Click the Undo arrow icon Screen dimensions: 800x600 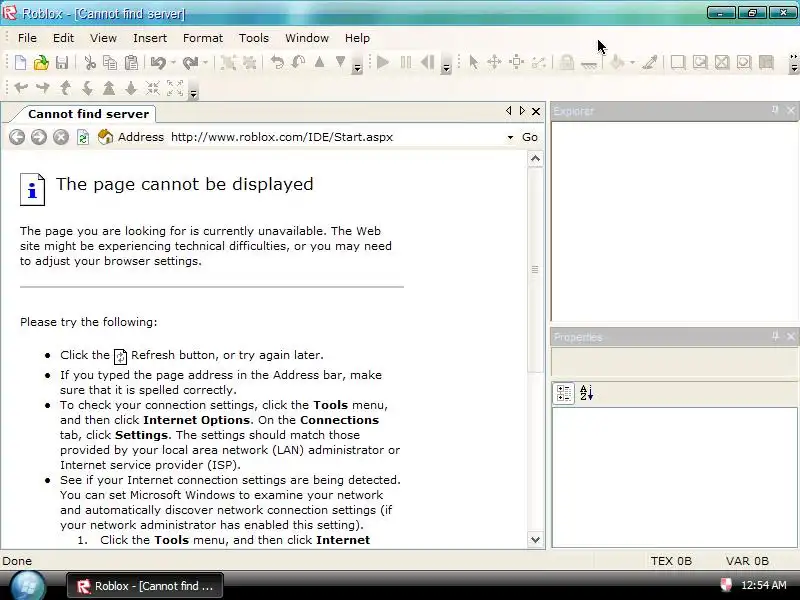click(158, 63)
